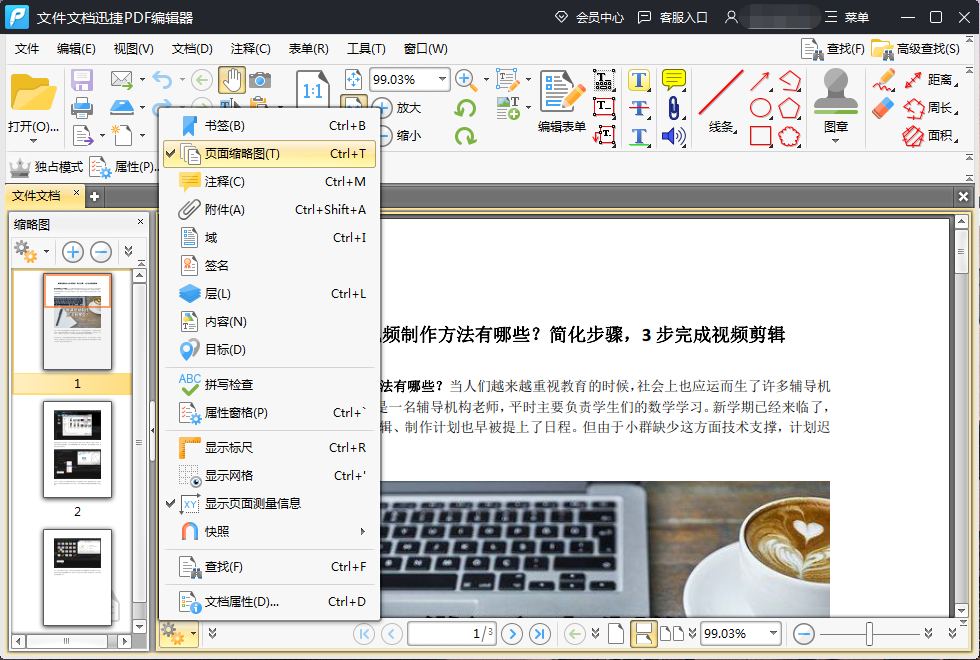This screenshot has width=980, height=660.
Task: Select the Hand tool
Action: [231, 80]
